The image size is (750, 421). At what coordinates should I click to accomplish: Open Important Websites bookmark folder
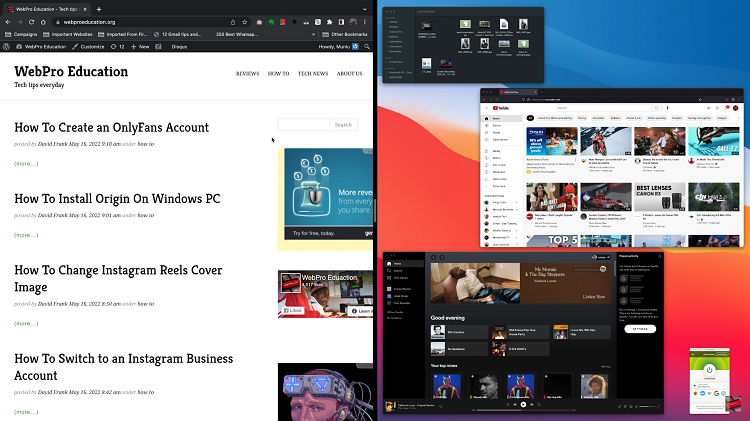[67, 34]
